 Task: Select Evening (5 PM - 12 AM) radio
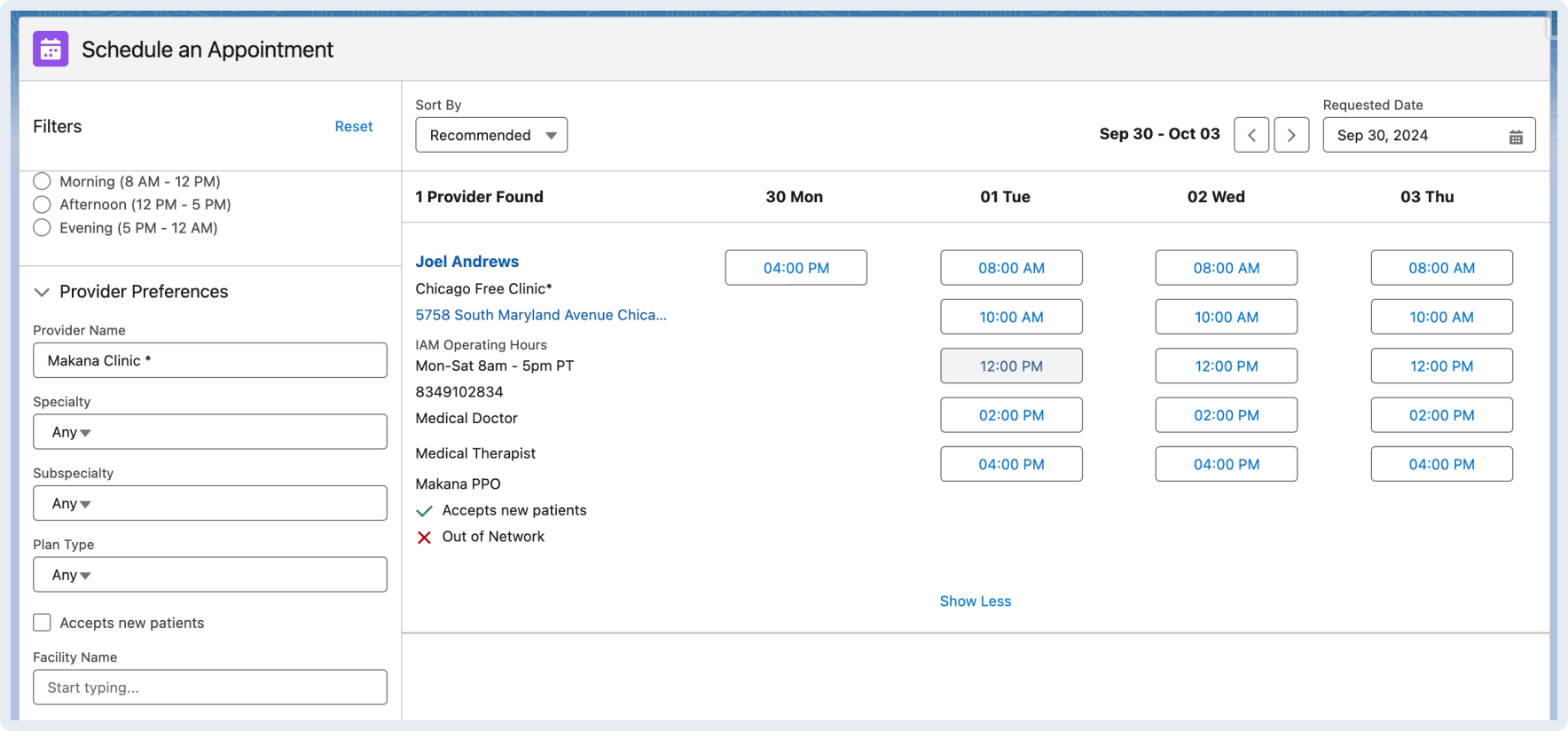[x=42, y=227]
